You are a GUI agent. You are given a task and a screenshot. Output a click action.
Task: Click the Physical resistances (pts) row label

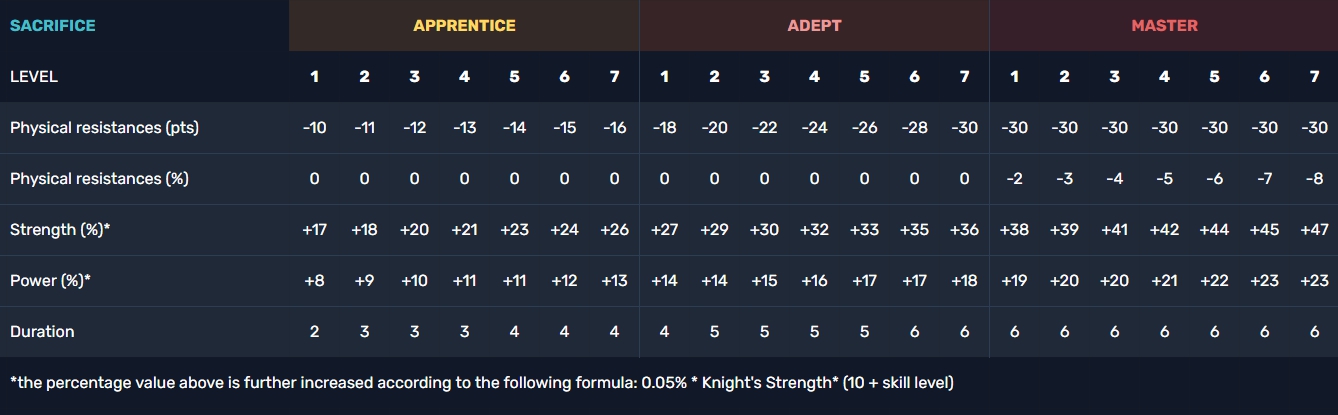click(x=104, y=128)
